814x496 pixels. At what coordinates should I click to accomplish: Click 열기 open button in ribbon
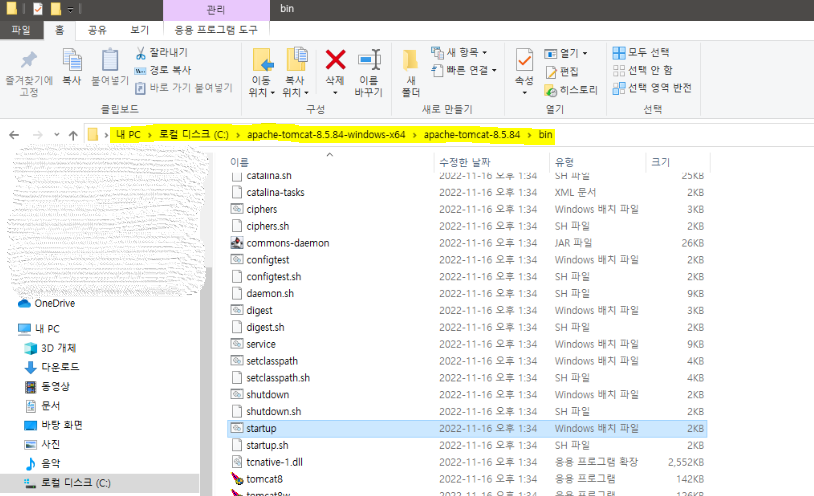(x=566, y=53)
